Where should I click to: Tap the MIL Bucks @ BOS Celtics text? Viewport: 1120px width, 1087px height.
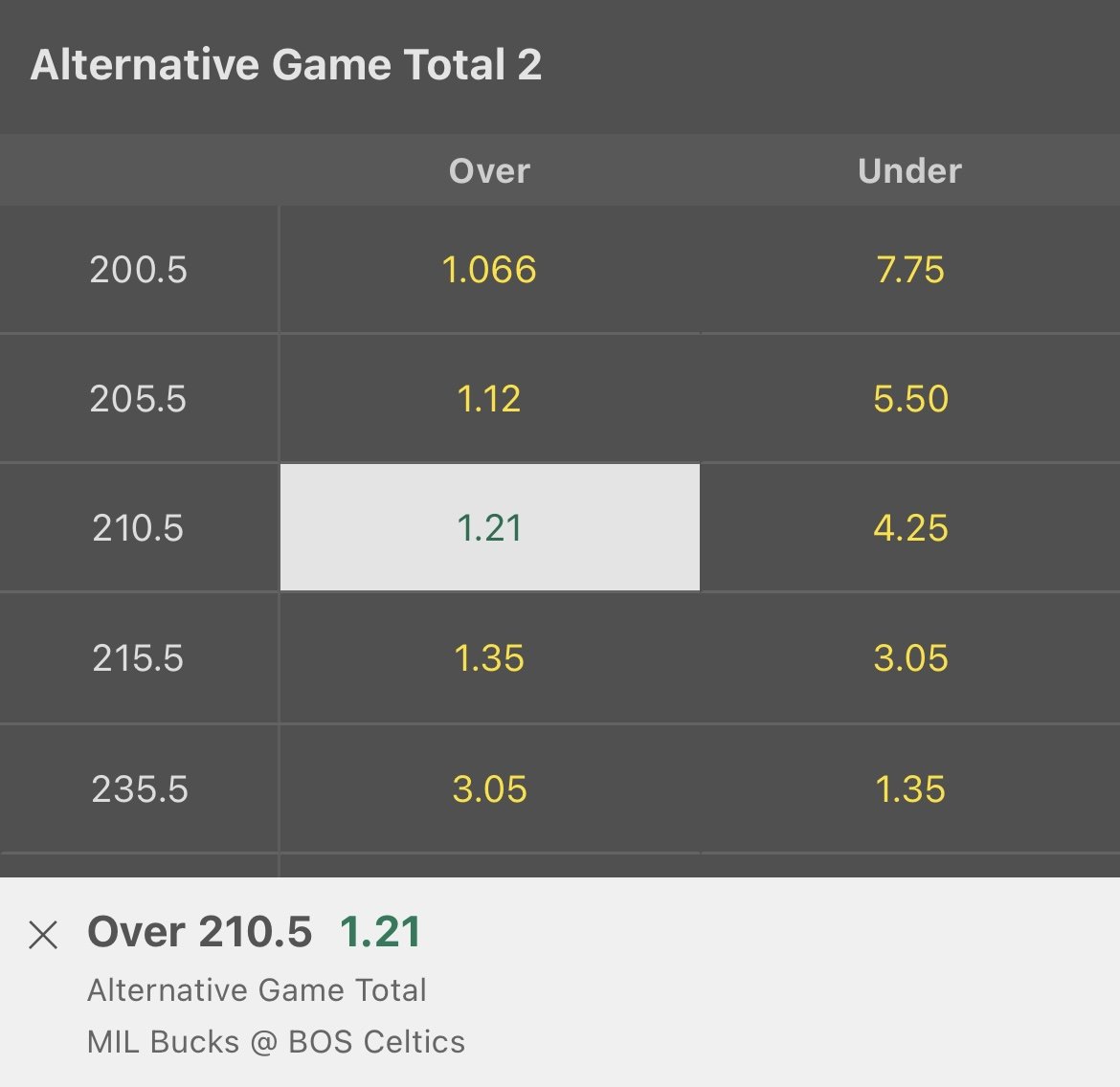tap(276, 1042)
